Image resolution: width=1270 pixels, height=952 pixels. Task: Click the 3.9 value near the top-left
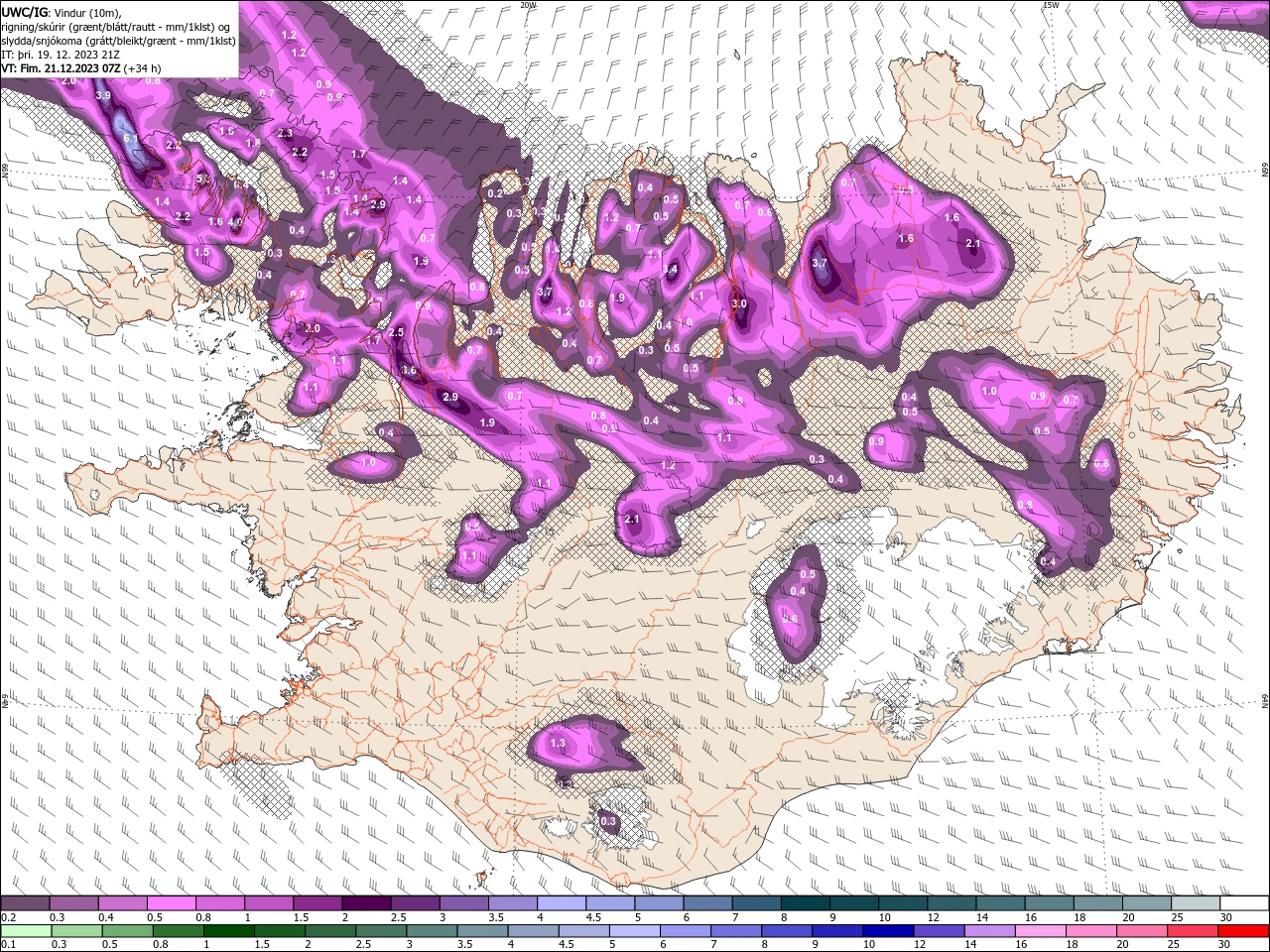(103, 95)
